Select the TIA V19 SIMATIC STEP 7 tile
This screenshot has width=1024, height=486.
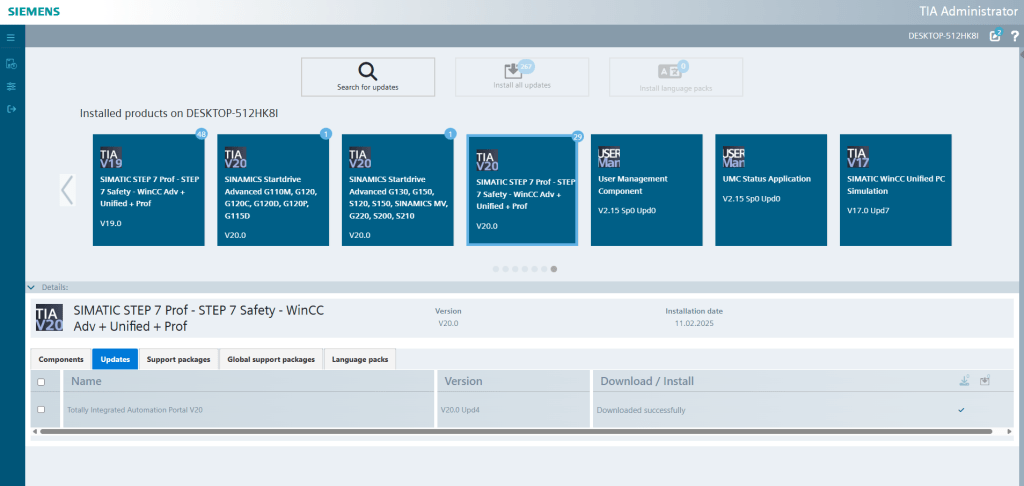point(149,190)
